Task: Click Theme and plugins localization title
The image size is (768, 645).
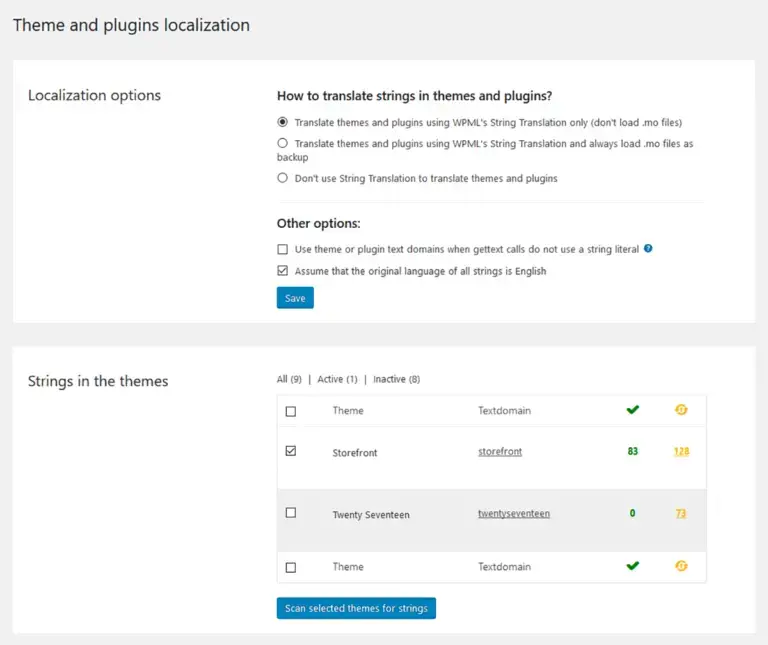Action: click(131, 25)
